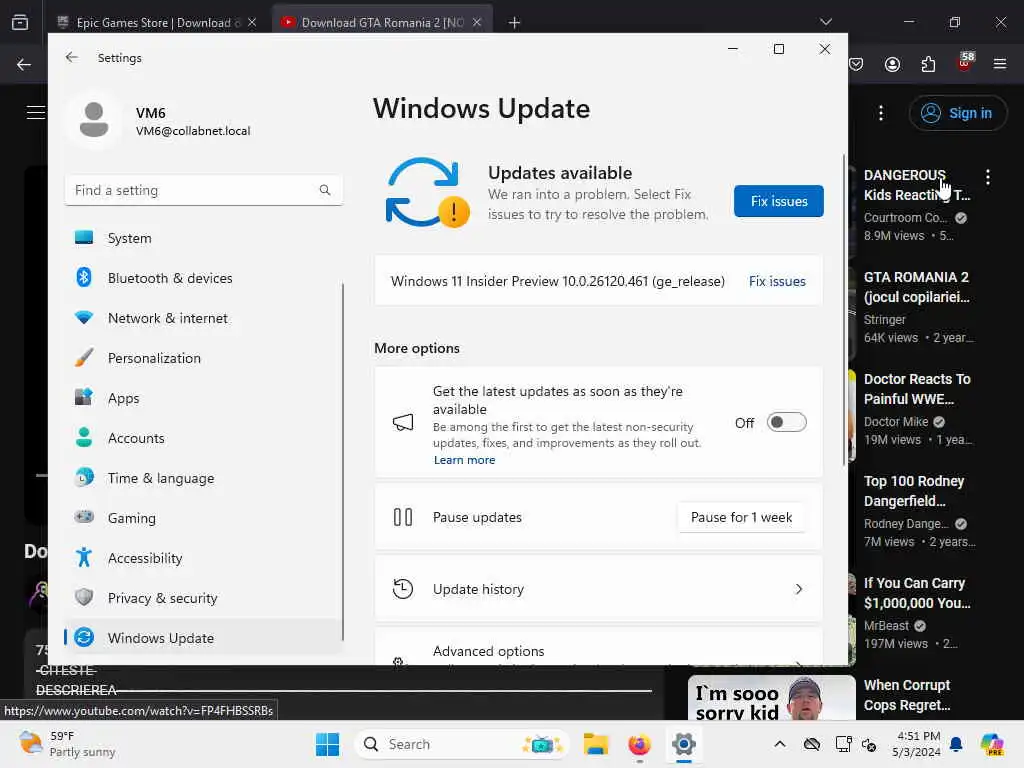
Task: Click YouTube Sign in button
Action: 957,113
